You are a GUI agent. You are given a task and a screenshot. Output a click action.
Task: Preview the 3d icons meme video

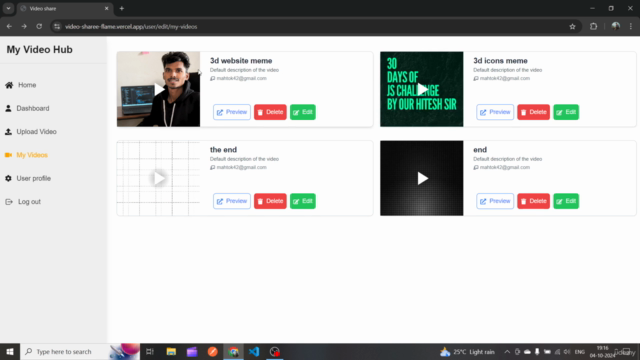point(495,112)
